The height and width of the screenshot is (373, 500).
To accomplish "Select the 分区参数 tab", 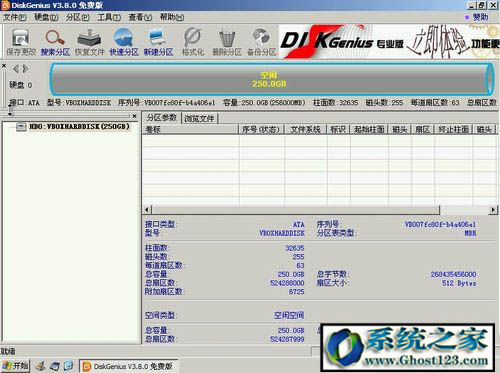I will pyautogui.click(x=162, y=118).
